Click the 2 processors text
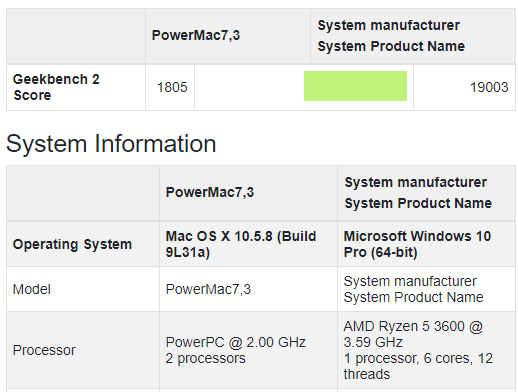The width and height of the screenshot is (518, 392). click(x=206, y=358)
